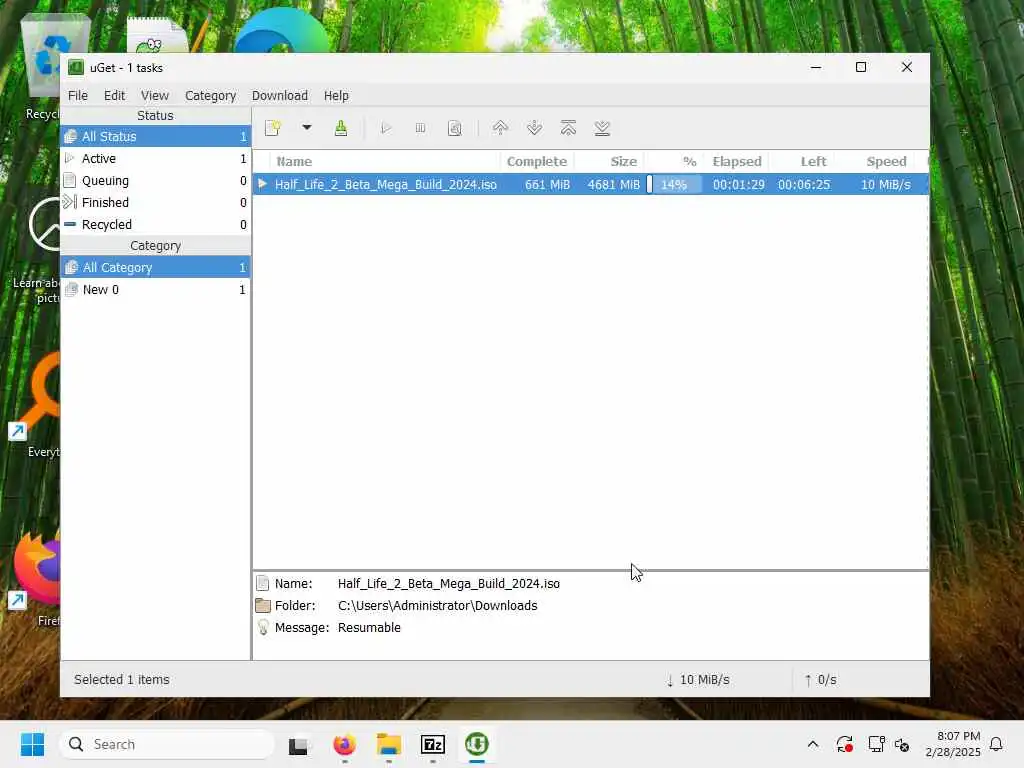
Task: Click the download speed in status bar
Action: [x=697, y=680]
